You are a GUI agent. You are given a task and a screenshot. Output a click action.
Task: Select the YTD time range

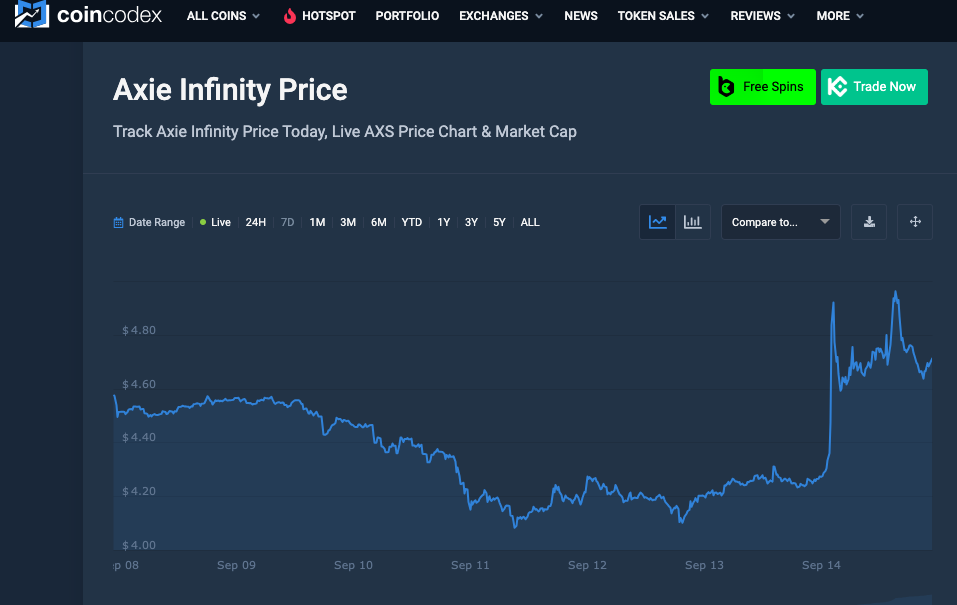pyautogui.click(x=412, y=222)
